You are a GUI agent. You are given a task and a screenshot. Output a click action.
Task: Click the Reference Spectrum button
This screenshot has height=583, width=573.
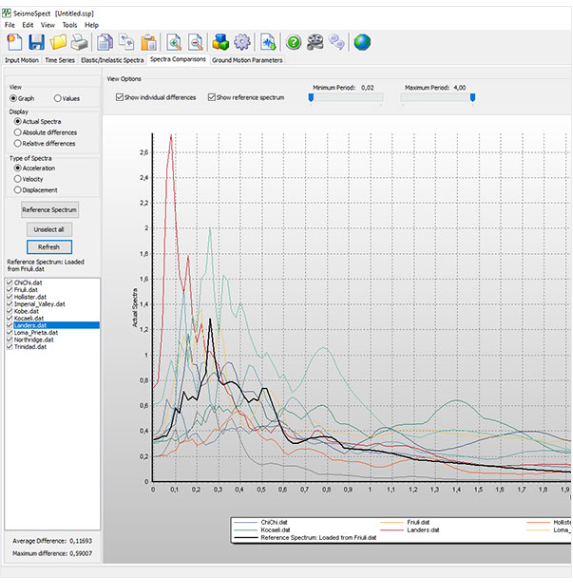click(x=49, y=210)
